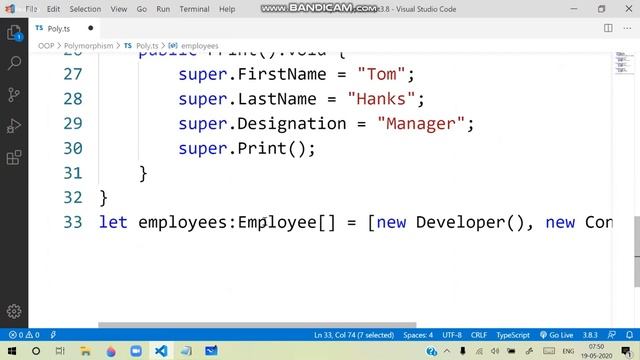Open the Help menu
The height and width of the screenshot is (360, 640).
tap(227, 9)
